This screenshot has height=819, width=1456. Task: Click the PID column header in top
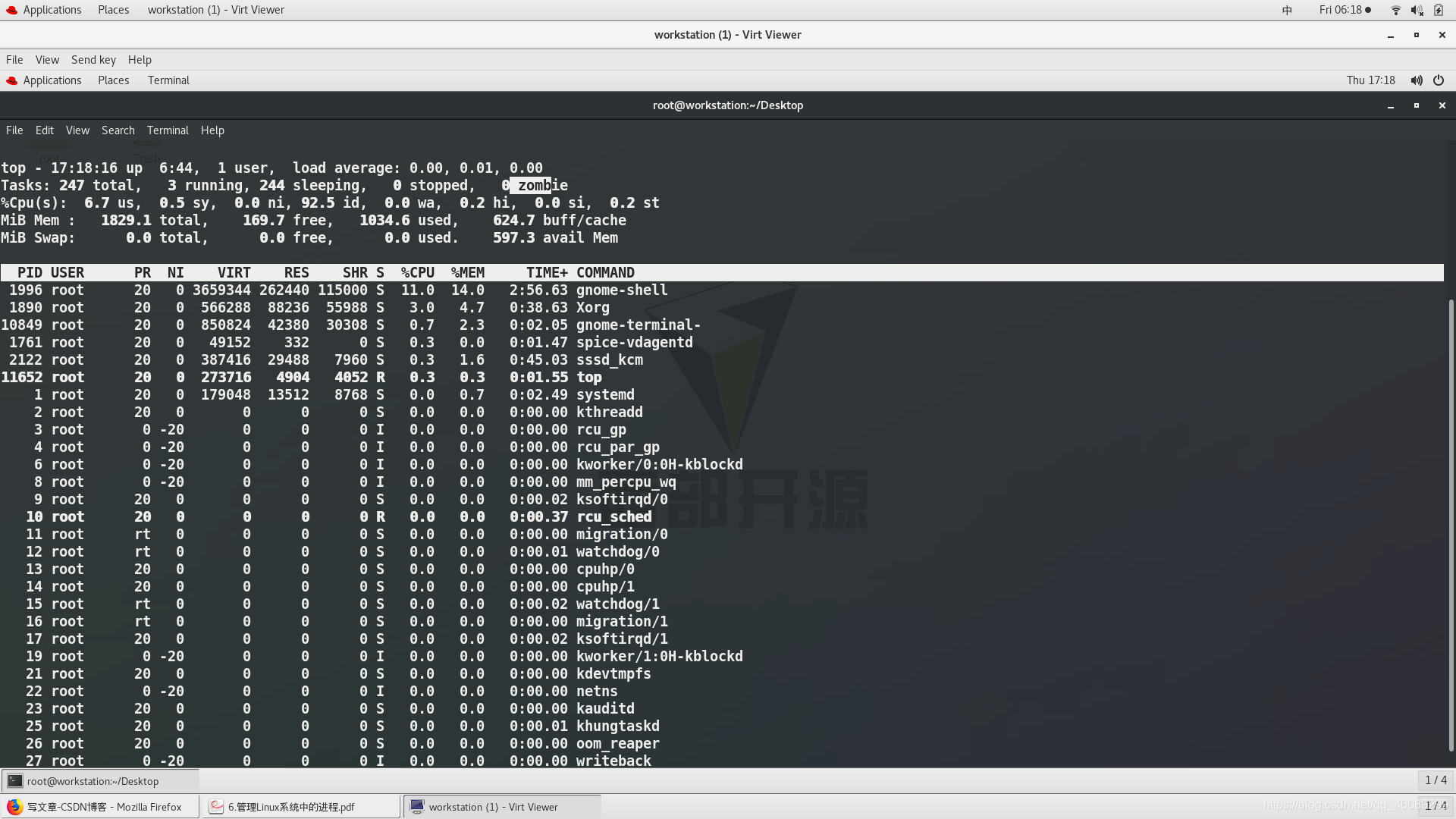pyautogui.click(x=30, y=273)
